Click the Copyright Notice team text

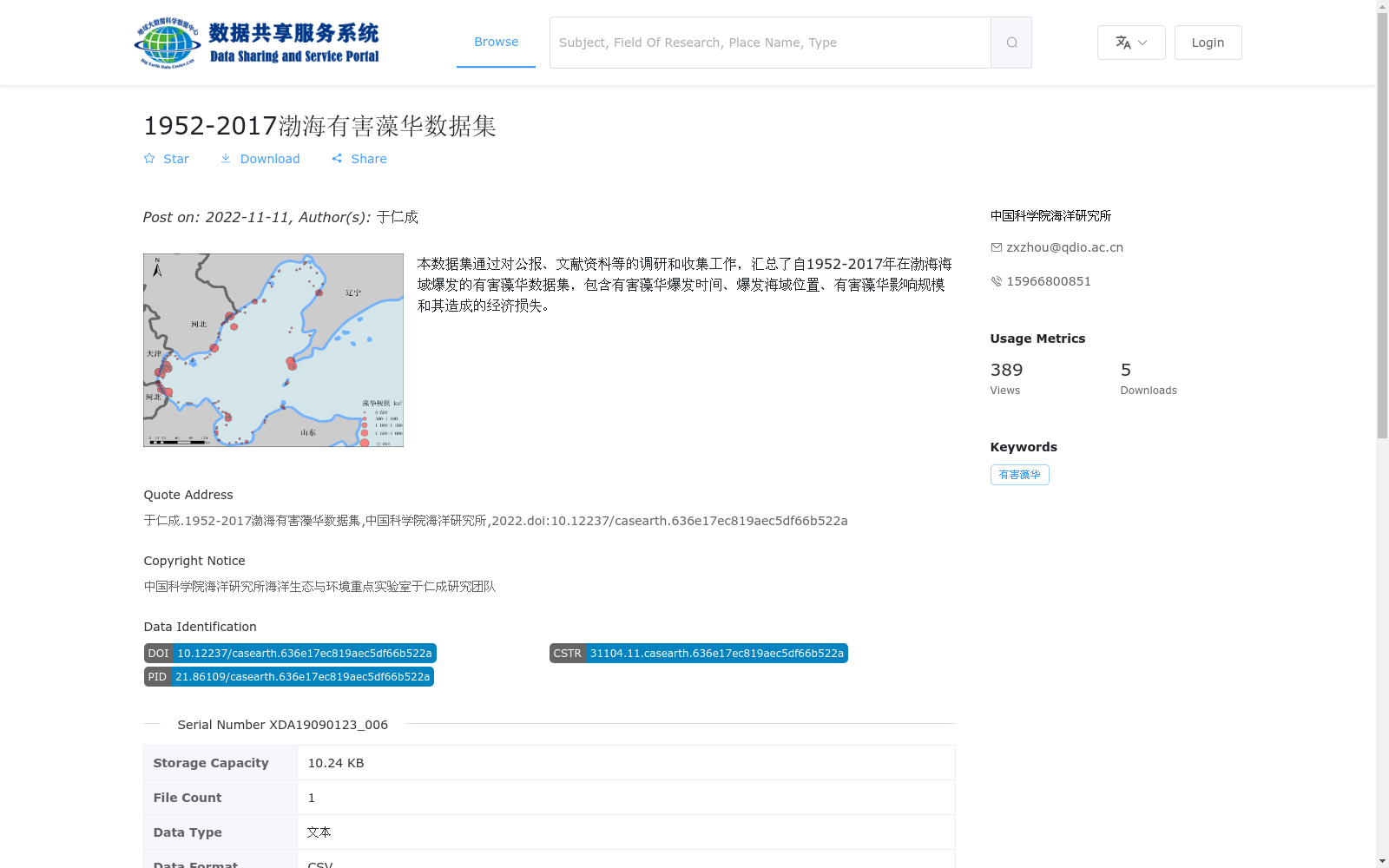[x=319, y=587]
